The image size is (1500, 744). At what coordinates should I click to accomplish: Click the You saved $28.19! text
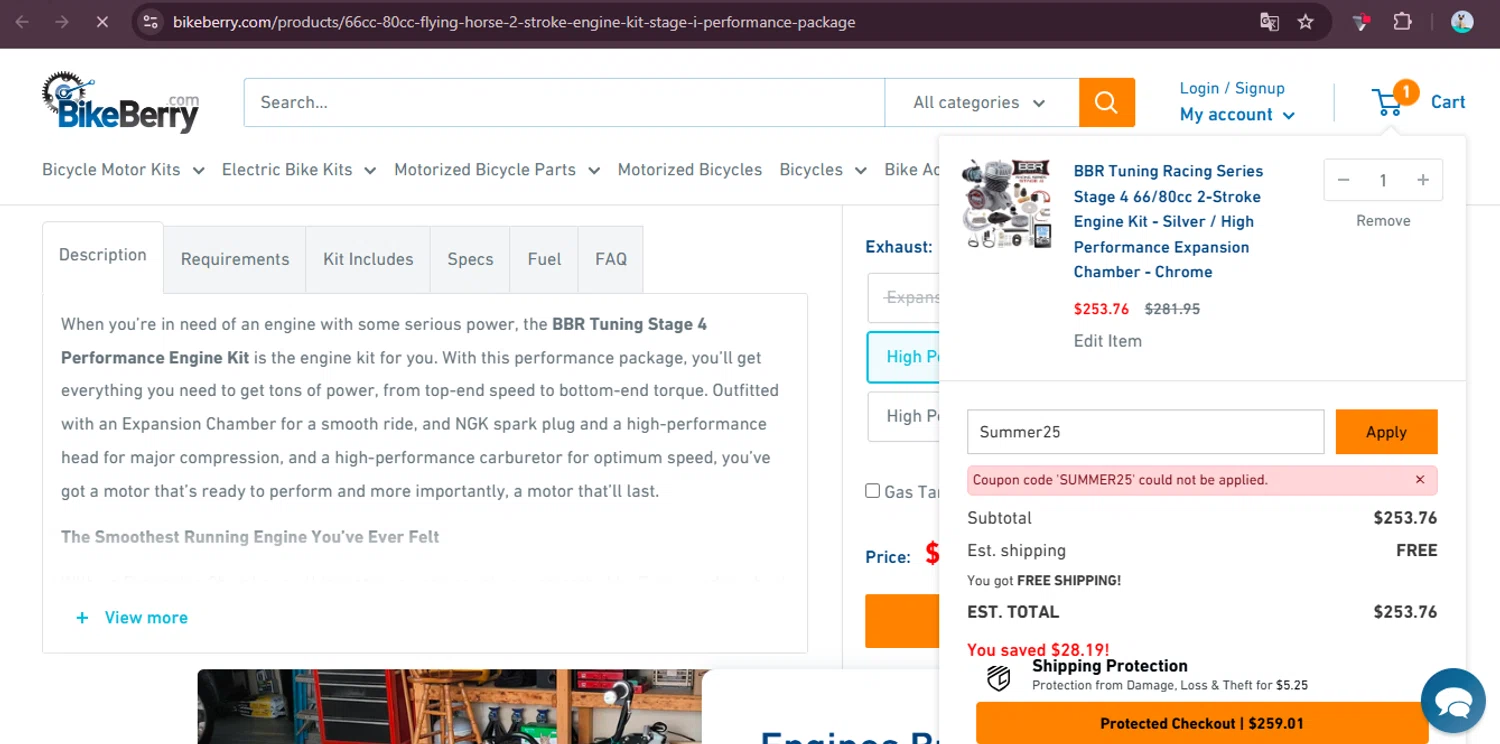1038,650
